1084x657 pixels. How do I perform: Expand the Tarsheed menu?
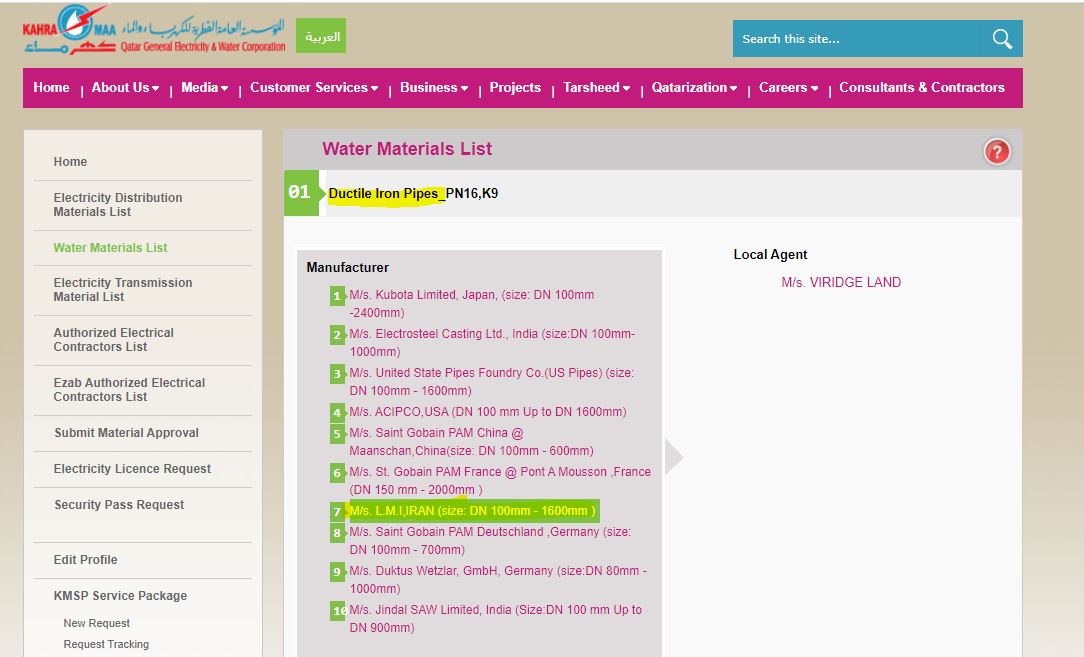click(596, 88)
